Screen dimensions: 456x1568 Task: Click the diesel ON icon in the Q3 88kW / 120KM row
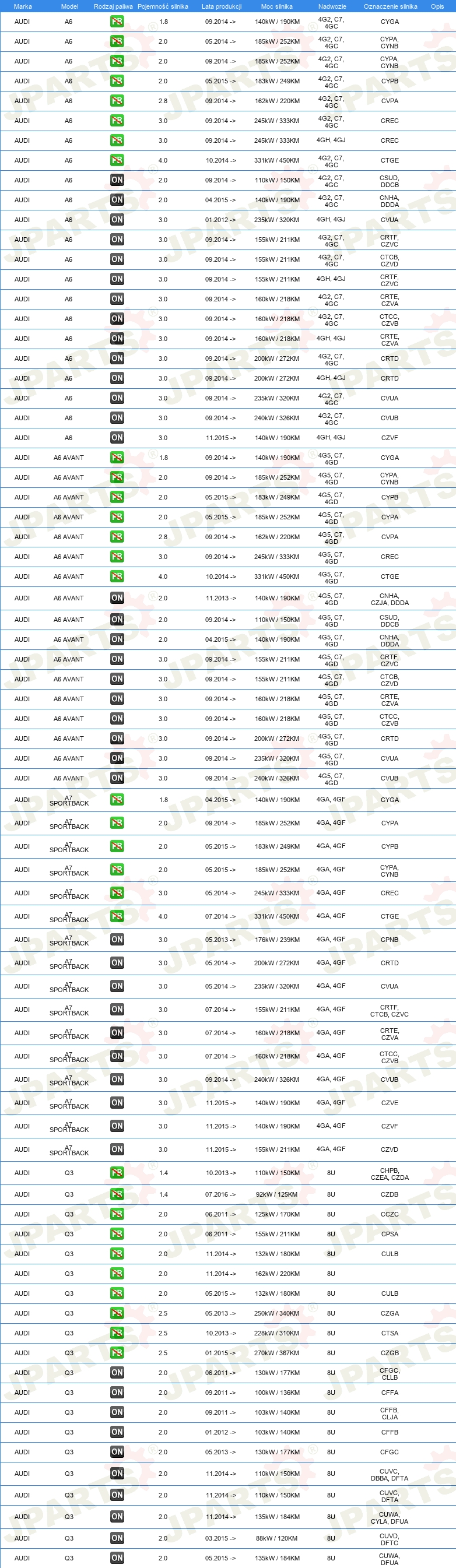tap(117, 1538)
